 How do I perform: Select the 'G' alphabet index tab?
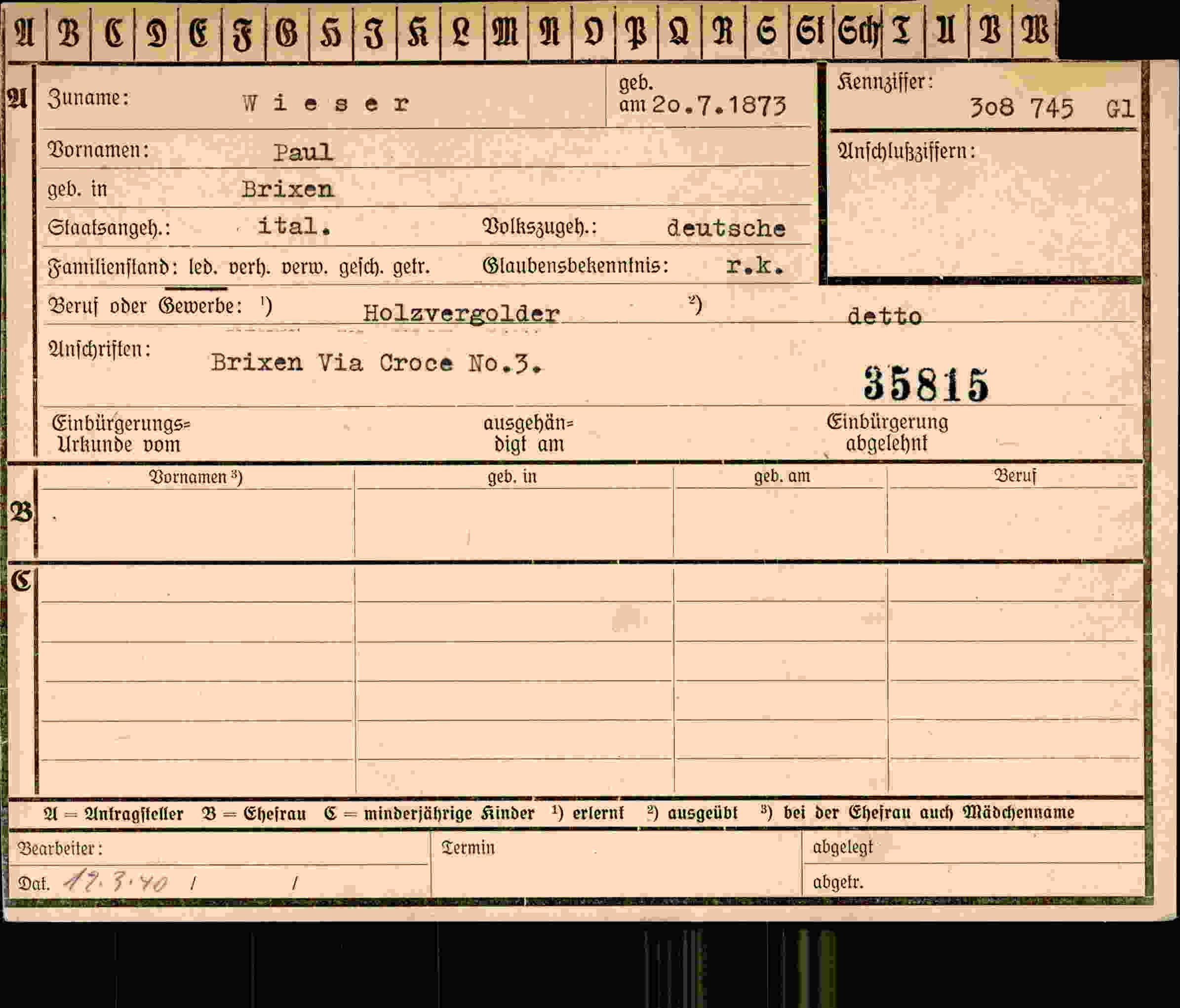point(288,31)
